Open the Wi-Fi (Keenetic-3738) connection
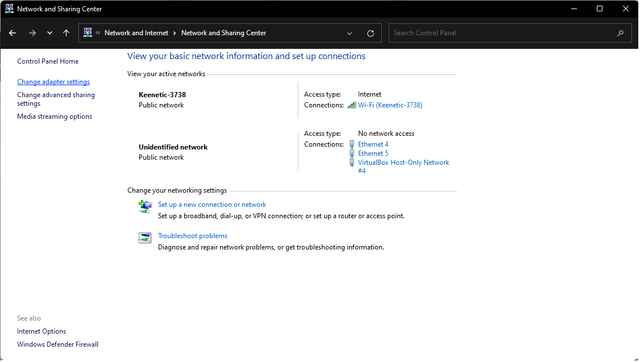The image size is (640, 362). point(390,105)
